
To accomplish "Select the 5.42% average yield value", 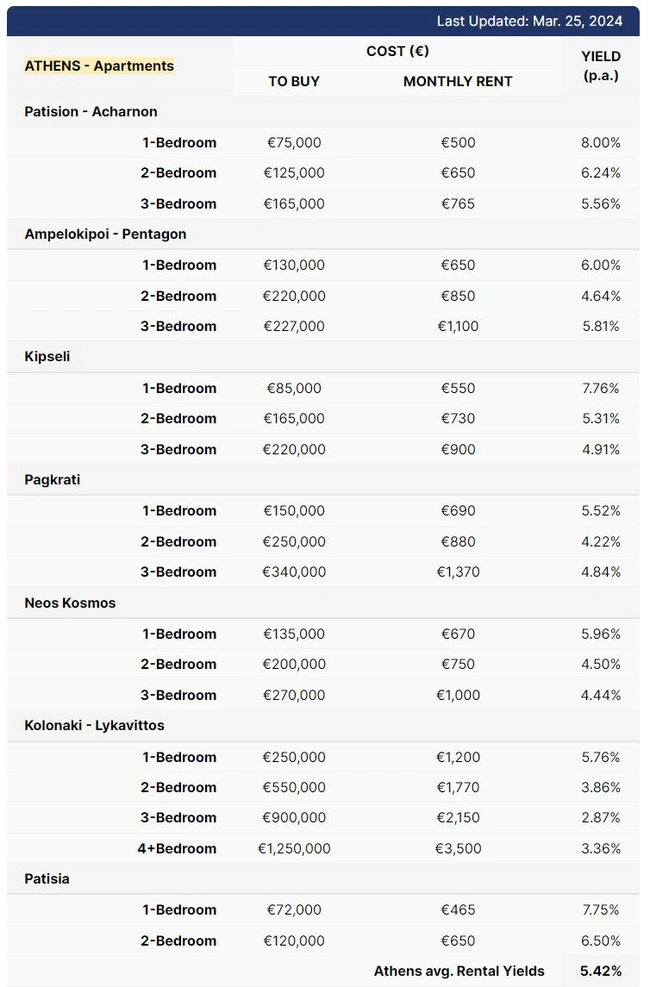I will tap(600, 971).
